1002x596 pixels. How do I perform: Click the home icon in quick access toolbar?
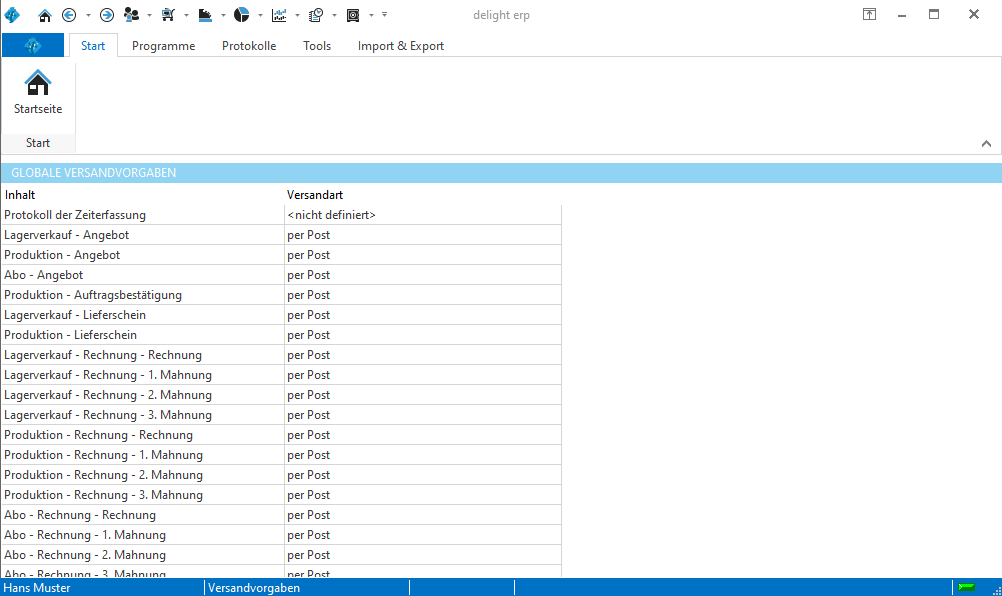pyautogui.click(x=44, y=15)
